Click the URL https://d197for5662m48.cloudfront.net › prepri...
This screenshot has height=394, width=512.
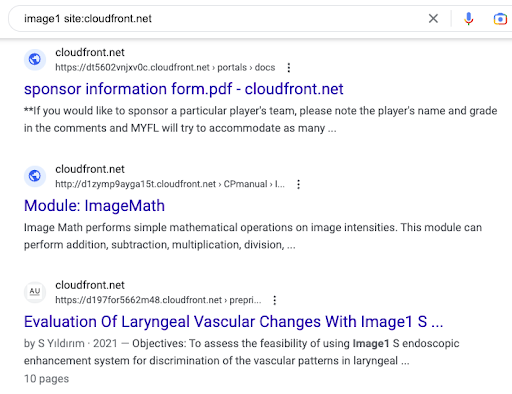158,300
